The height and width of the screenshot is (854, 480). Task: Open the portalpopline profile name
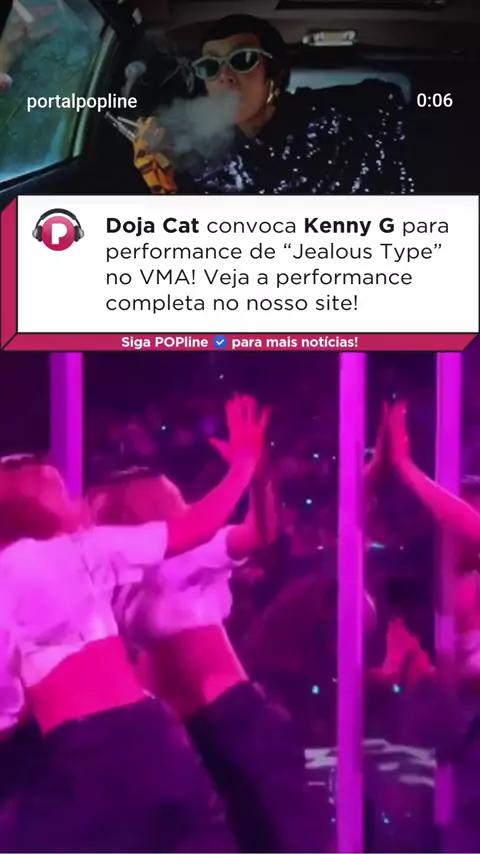pyautogui.click(x=82, y=102)
